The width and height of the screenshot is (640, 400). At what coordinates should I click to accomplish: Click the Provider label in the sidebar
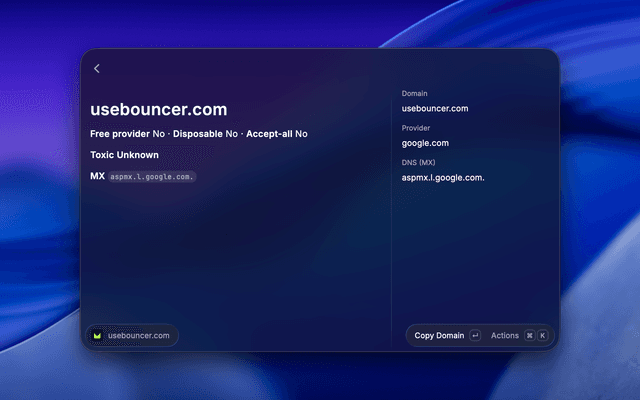pyautogui.click(x=416, y=128)
